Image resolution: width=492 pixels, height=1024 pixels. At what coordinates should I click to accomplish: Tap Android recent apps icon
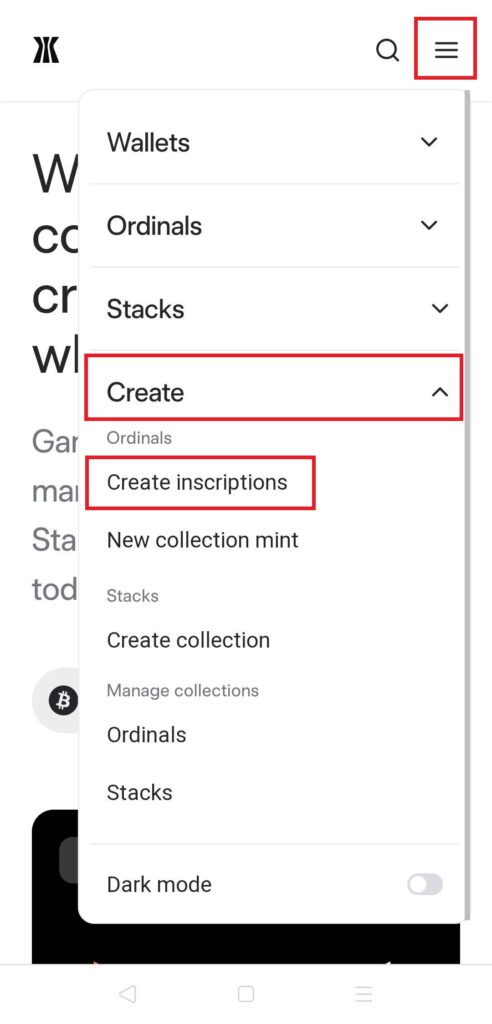pos(363,994)
